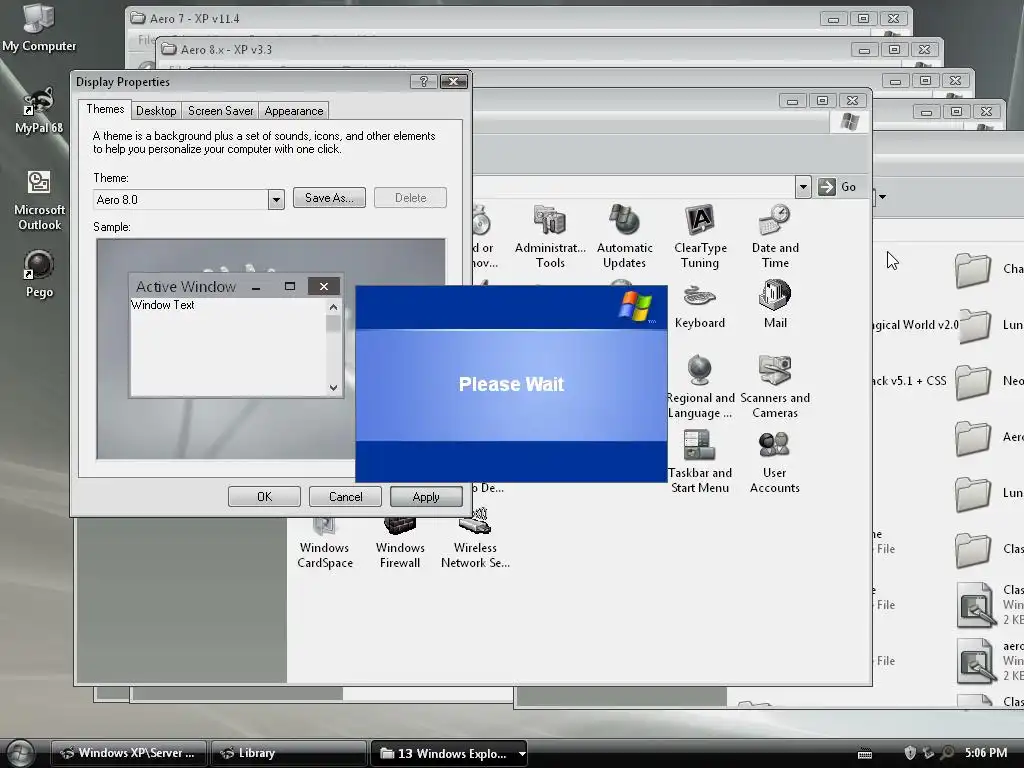Open Regional and Language options icon
This screenshot has width=1024, height=768.
click(701, 387)
